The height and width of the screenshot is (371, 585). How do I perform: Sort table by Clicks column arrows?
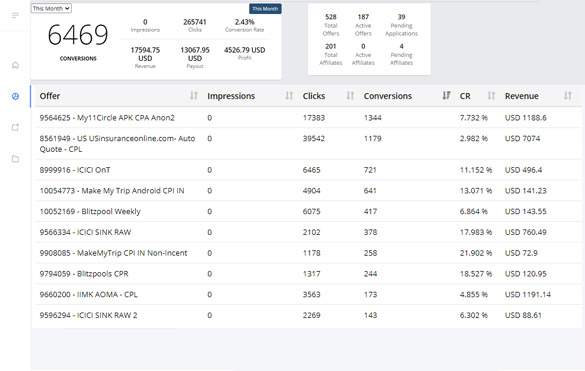(350, 96)
